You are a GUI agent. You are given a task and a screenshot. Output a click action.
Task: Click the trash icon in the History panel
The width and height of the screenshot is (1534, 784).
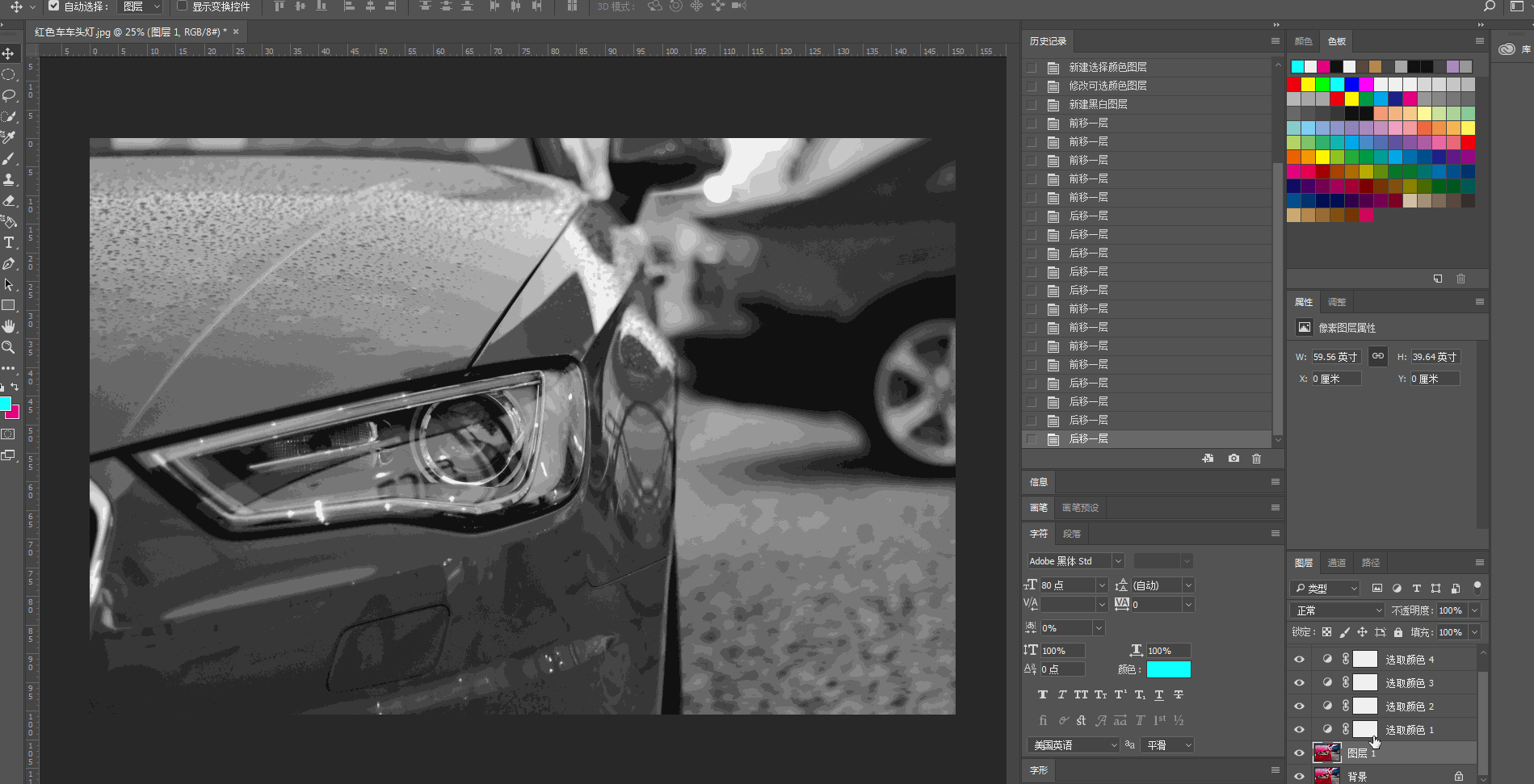click(x=1256, y=459)
